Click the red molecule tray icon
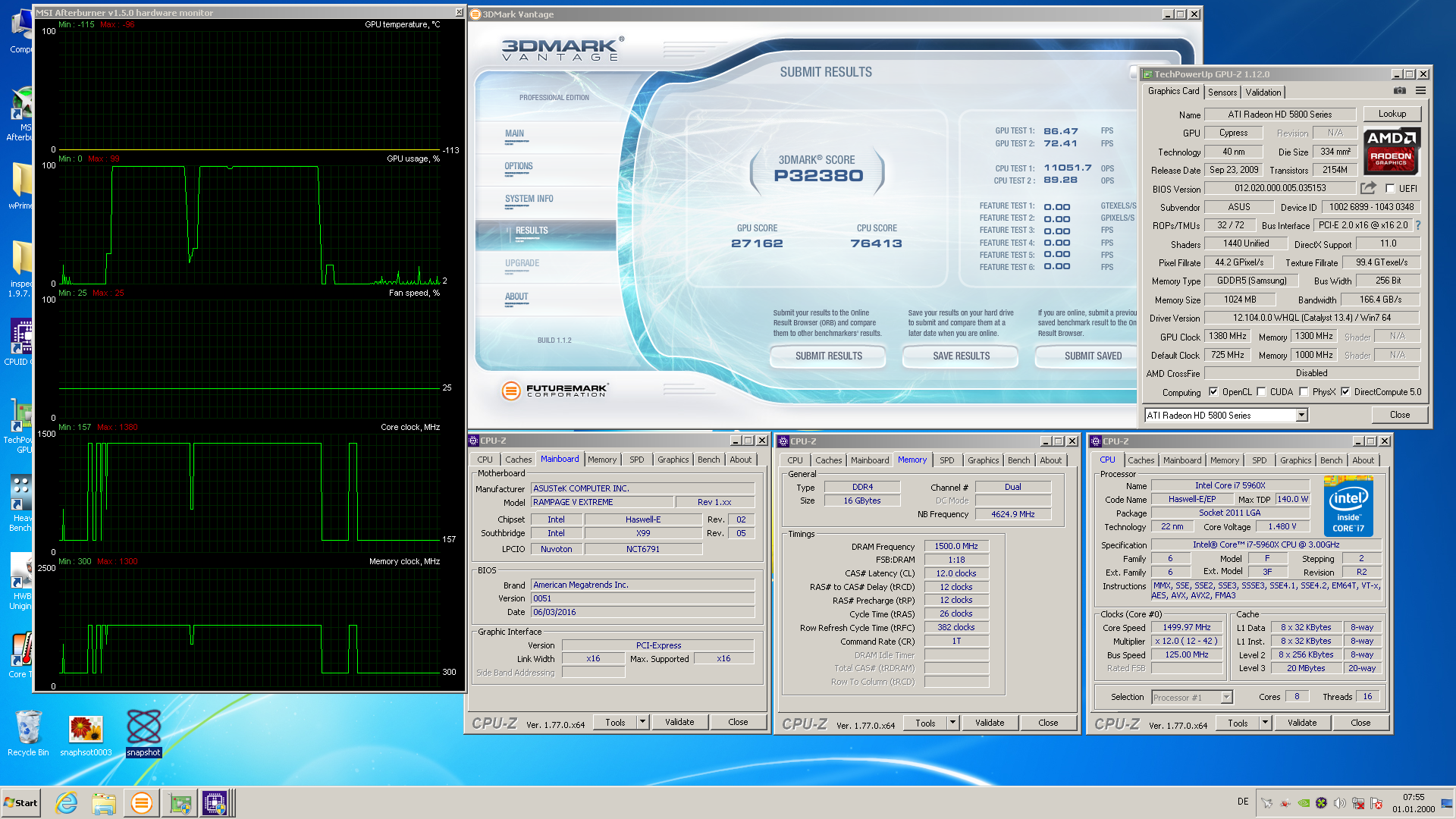Viewport: 1456px width, 819px height. [x=1285, y=803]
